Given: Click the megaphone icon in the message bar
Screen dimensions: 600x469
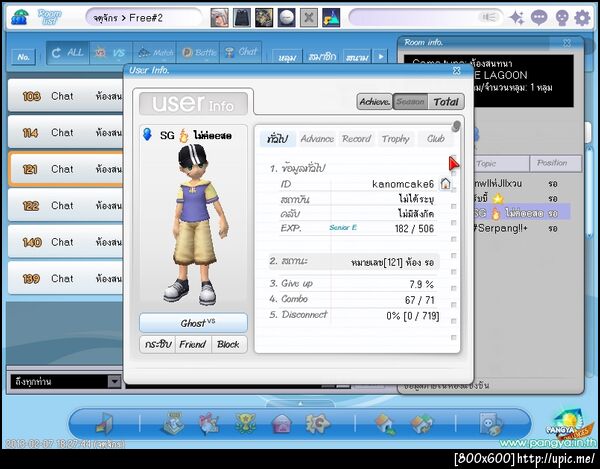Looking at the screenshot, I should pyautogui.click(x=489, y=18).
